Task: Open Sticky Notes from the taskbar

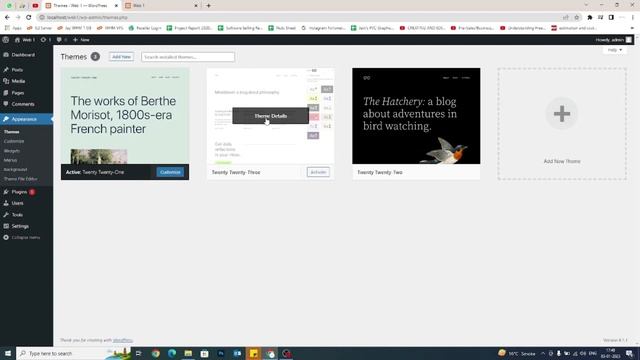Action: point(253,353)
